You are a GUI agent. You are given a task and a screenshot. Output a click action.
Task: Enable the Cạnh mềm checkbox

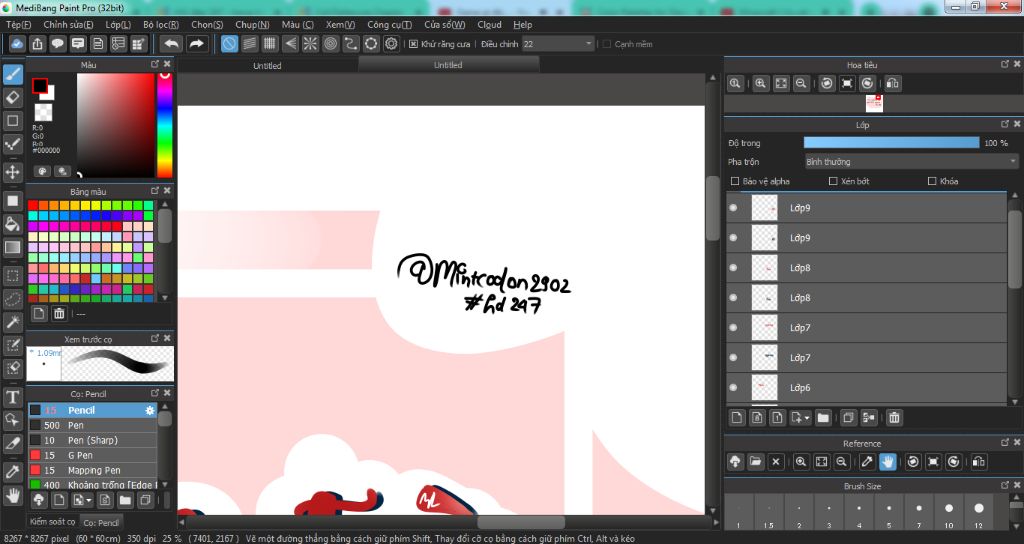pos(607,44)
